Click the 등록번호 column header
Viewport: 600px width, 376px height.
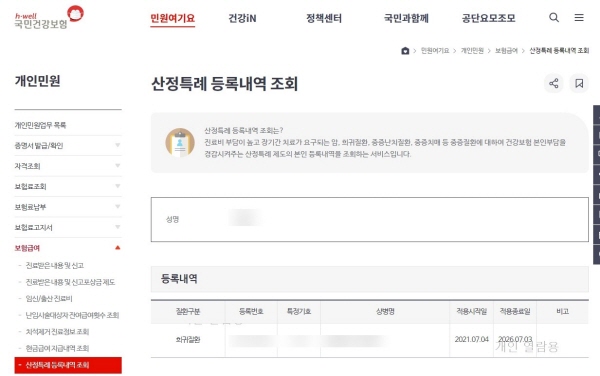[x=251, y=311]
